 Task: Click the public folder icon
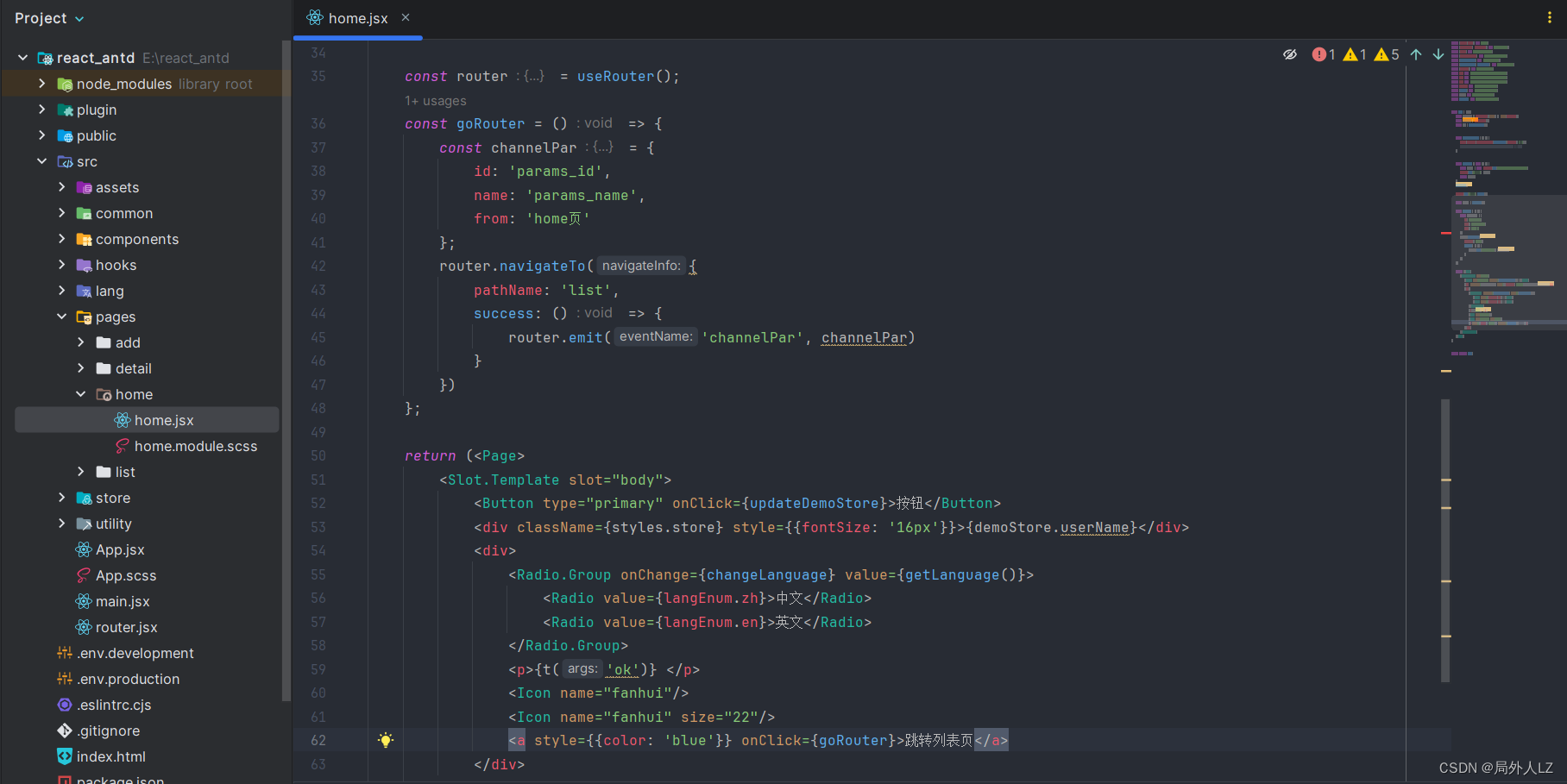tap(65, 135)
